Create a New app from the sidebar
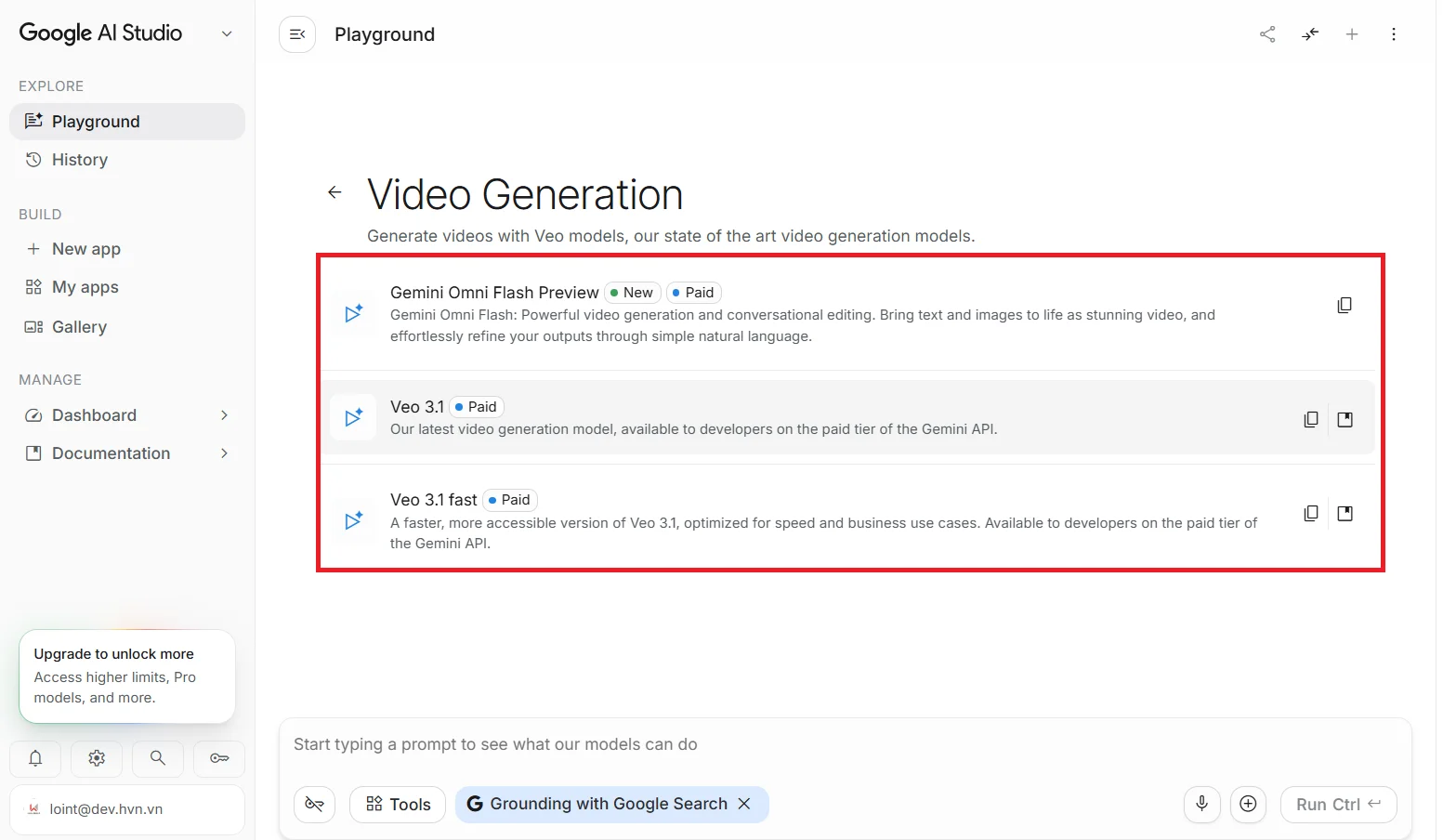Screen dimensions: 1443x840 click(127, 249)
